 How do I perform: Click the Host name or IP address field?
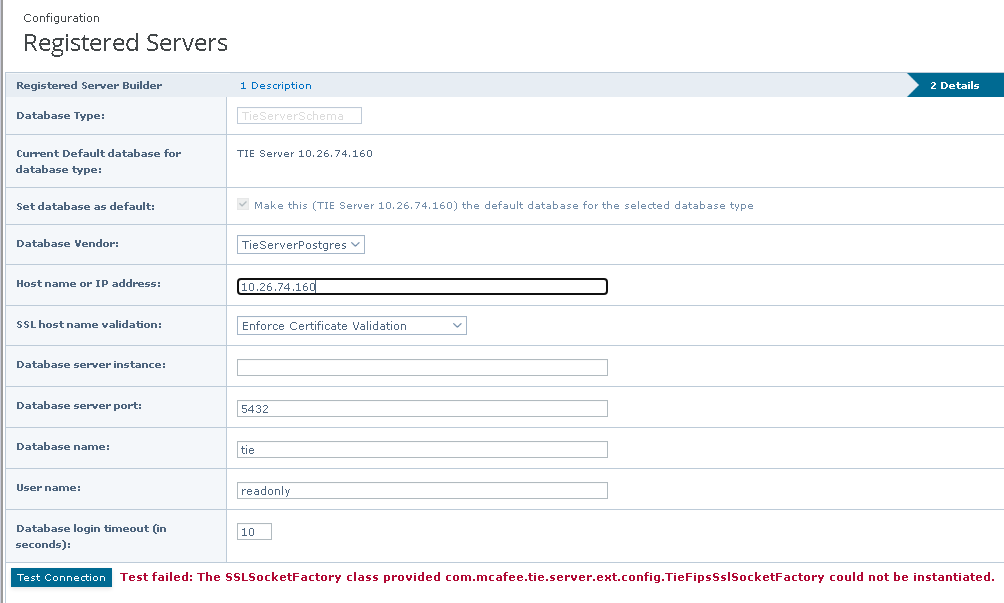coord(422,287)
